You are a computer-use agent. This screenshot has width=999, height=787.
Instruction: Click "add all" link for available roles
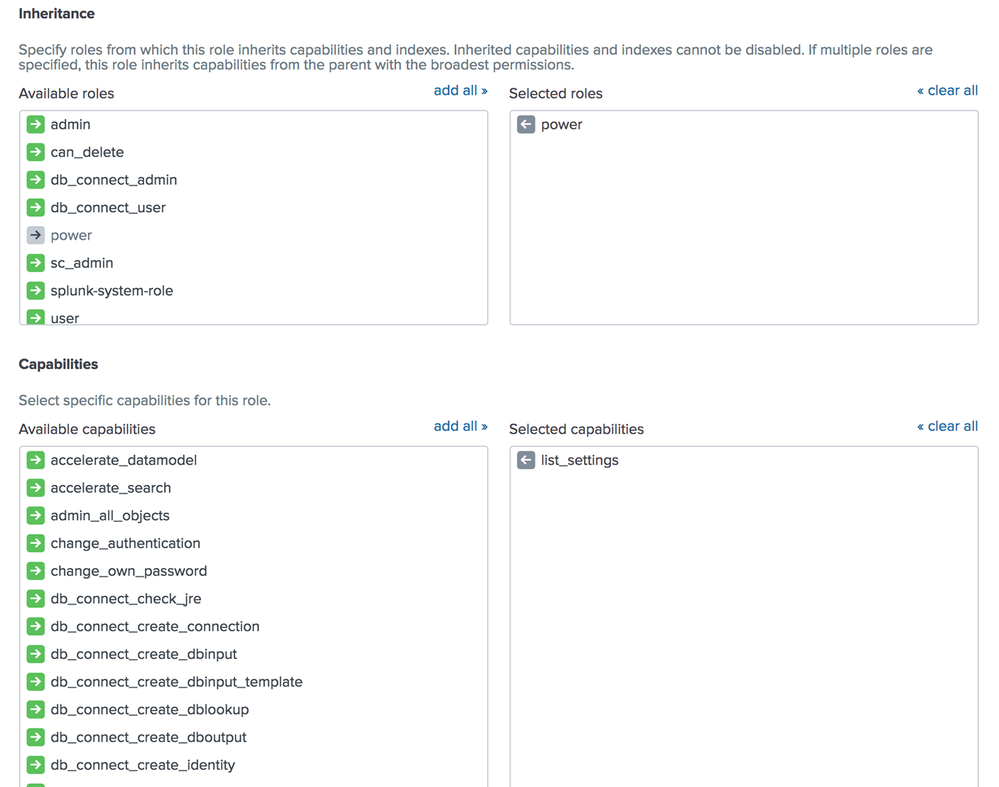[x=460, y=91]
